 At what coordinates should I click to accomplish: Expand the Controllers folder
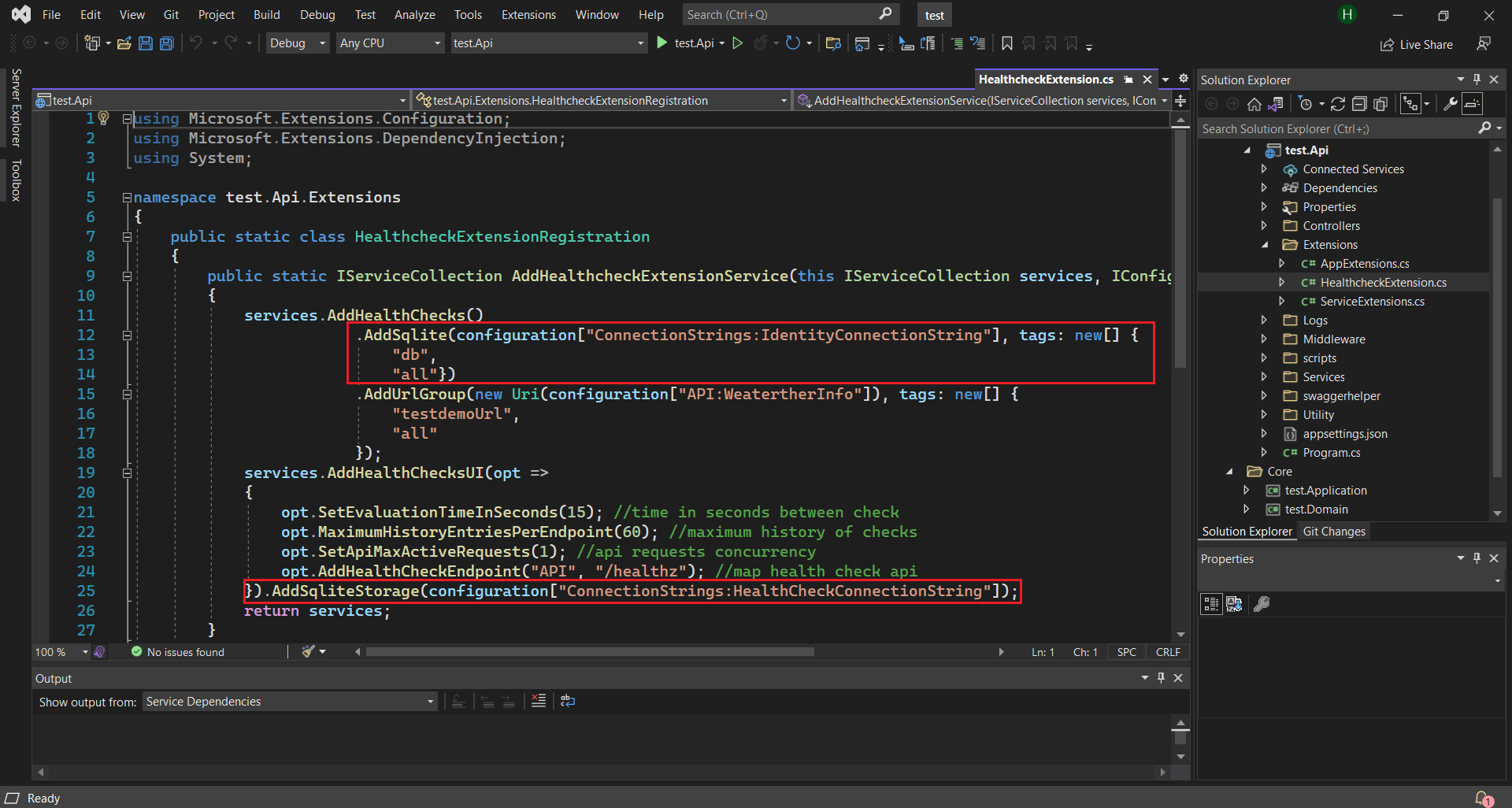(1264, 226)
